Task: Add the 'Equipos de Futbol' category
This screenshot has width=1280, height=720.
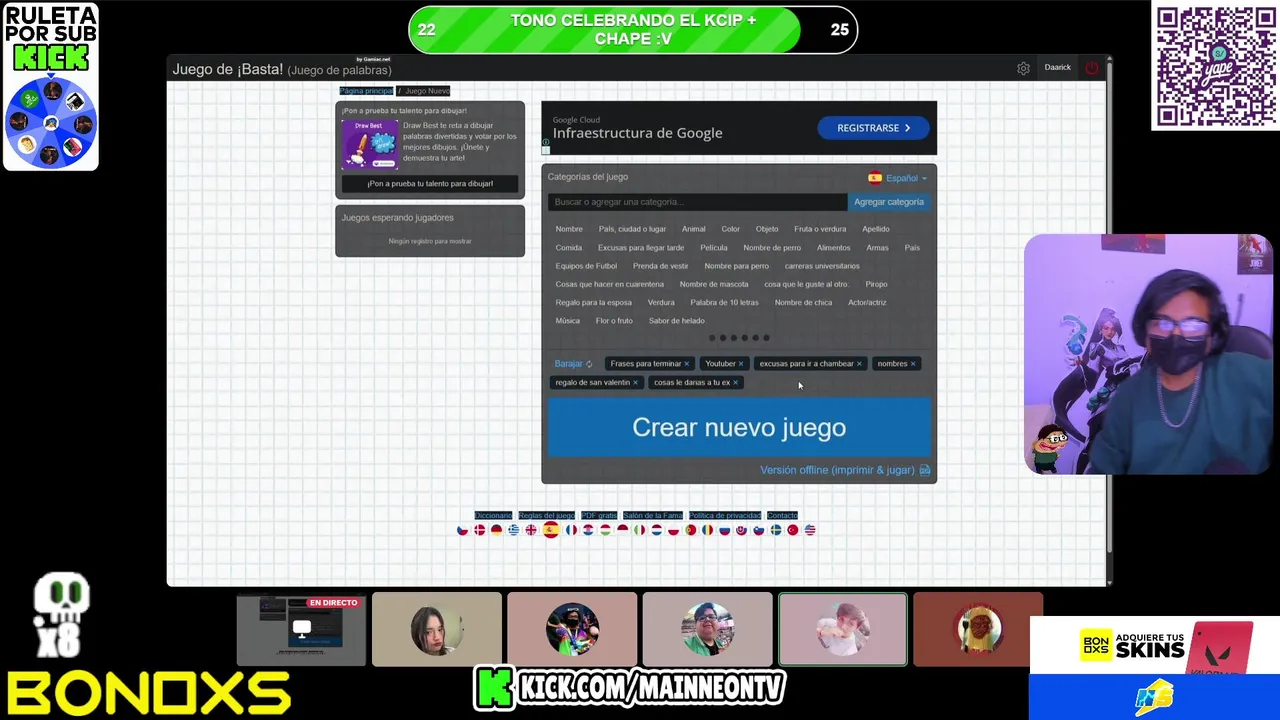Action: click(586, 266)
